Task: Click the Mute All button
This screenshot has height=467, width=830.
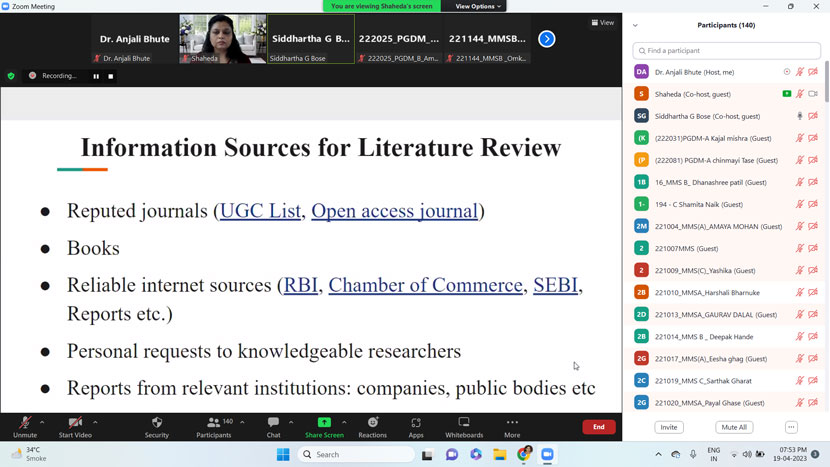Action: pyautogui.click(x=734, y=427)
